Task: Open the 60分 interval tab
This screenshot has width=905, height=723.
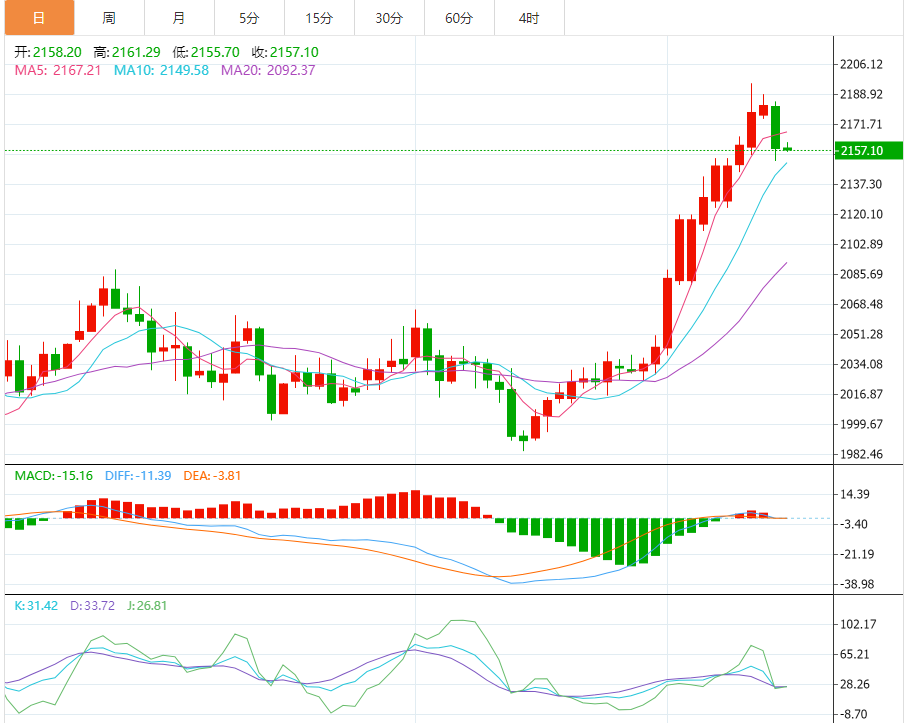Action: click(459, 18)
